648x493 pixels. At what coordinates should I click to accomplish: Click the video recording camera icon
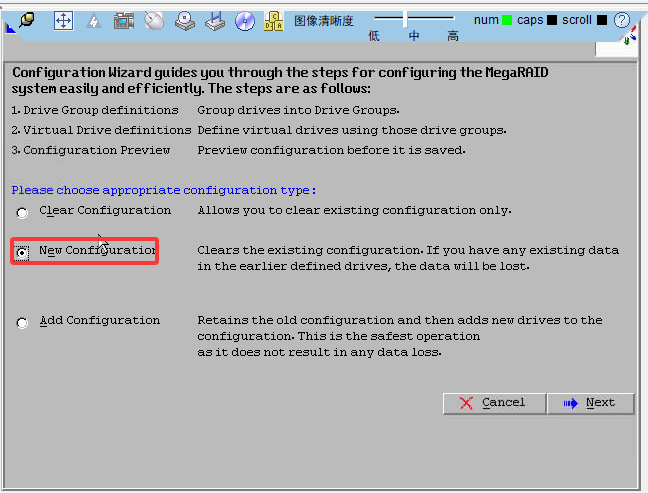(124, 21)
